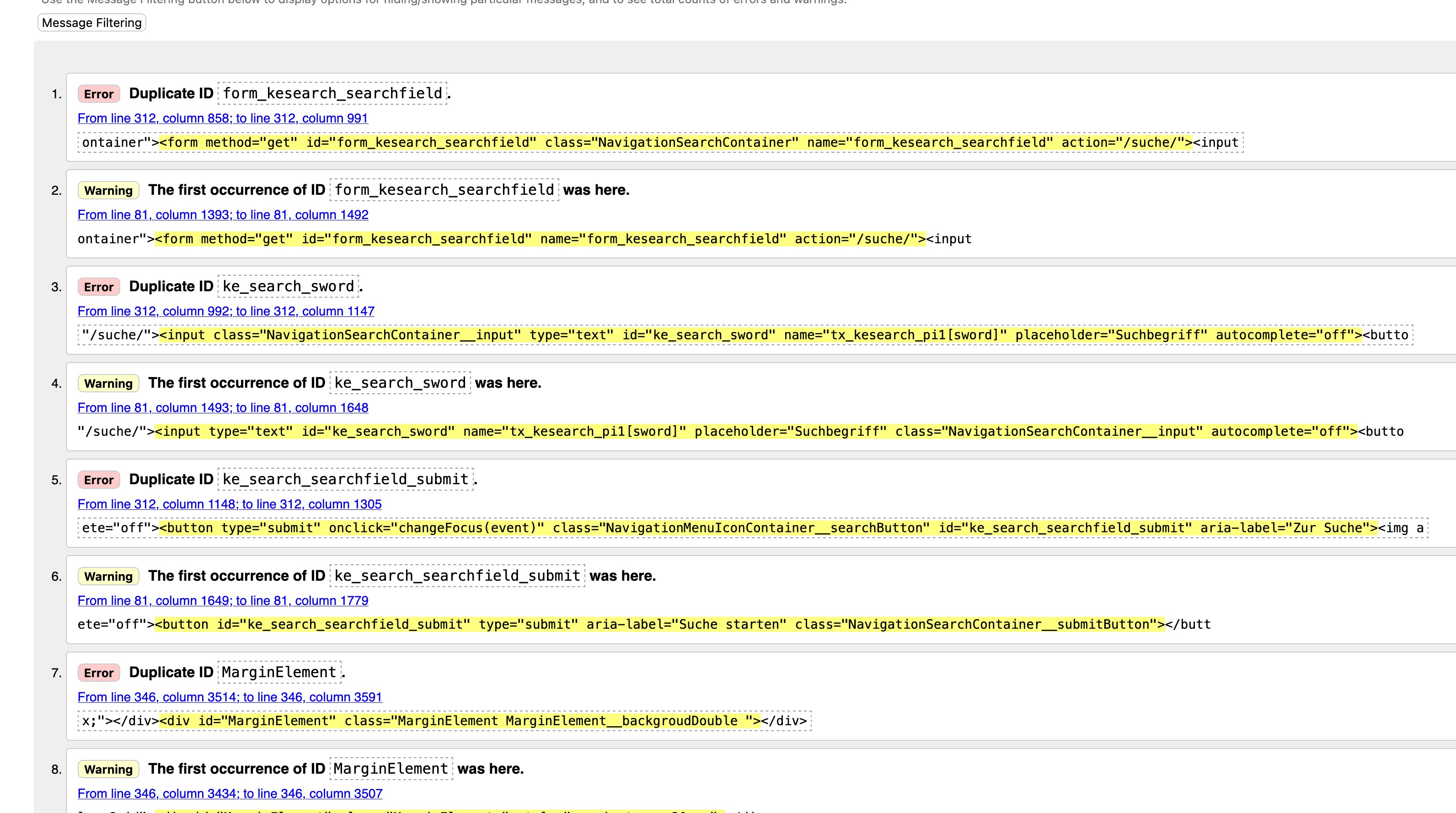Screen dimensions: 1456x813
Task: Open link From line 346, column 3514
Action: 230,697
